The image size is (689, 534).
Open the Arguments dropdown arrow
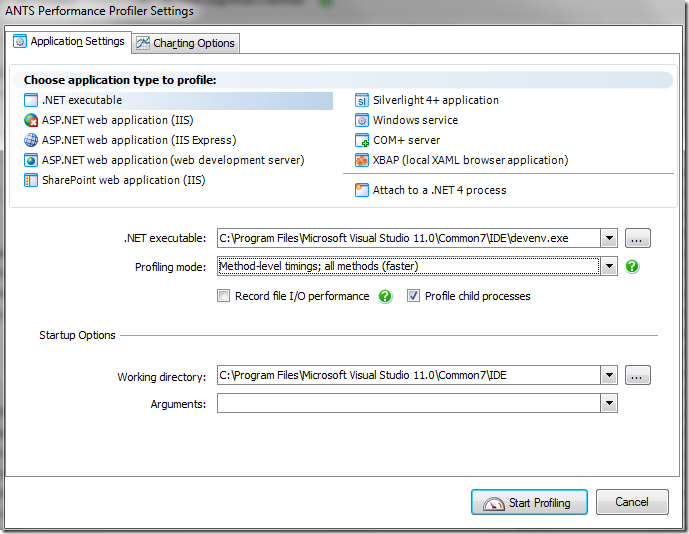click(609, 403)
